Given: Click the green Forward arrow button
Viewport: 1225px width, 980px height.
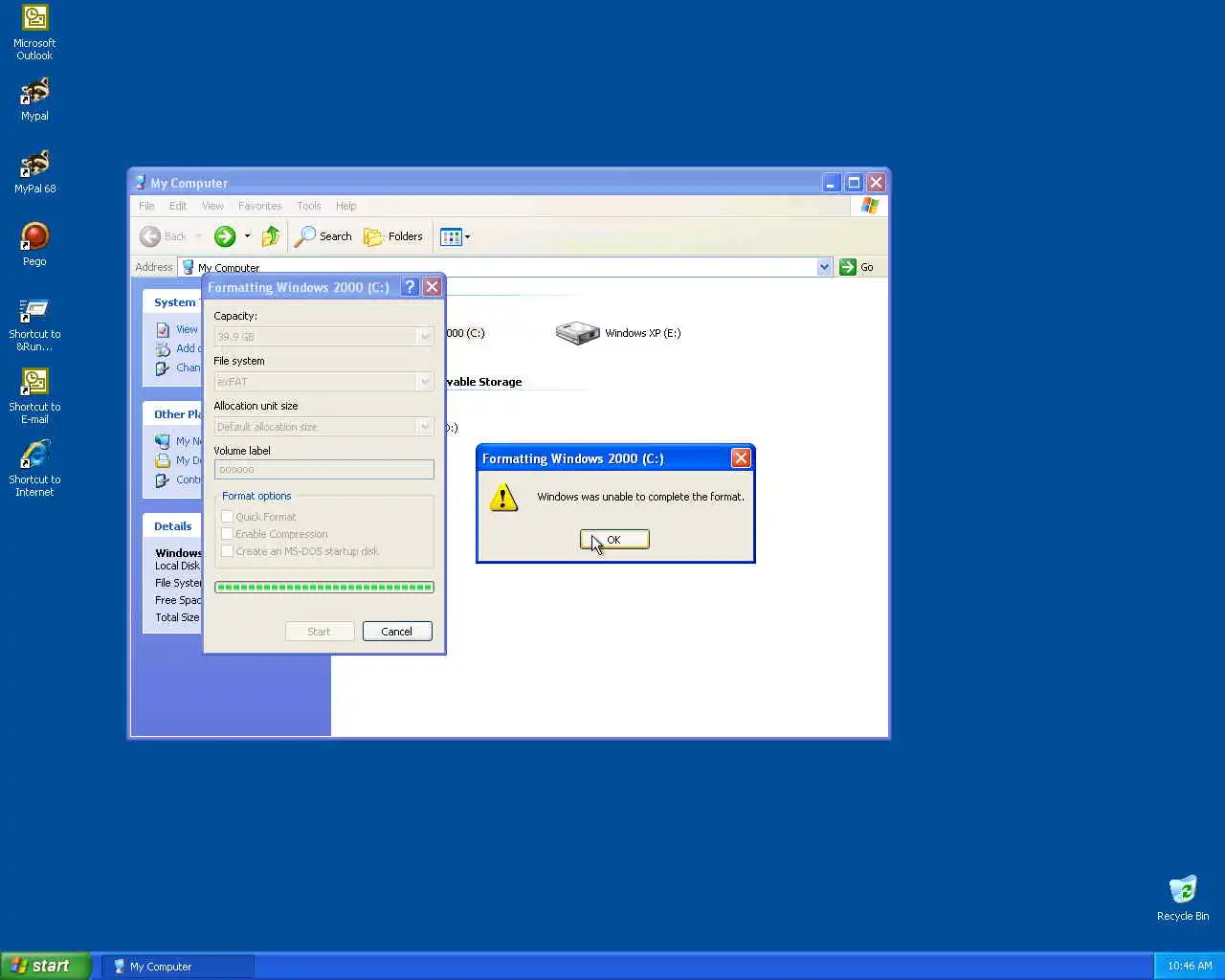Looking at the screenshot, I should [225, 236].
